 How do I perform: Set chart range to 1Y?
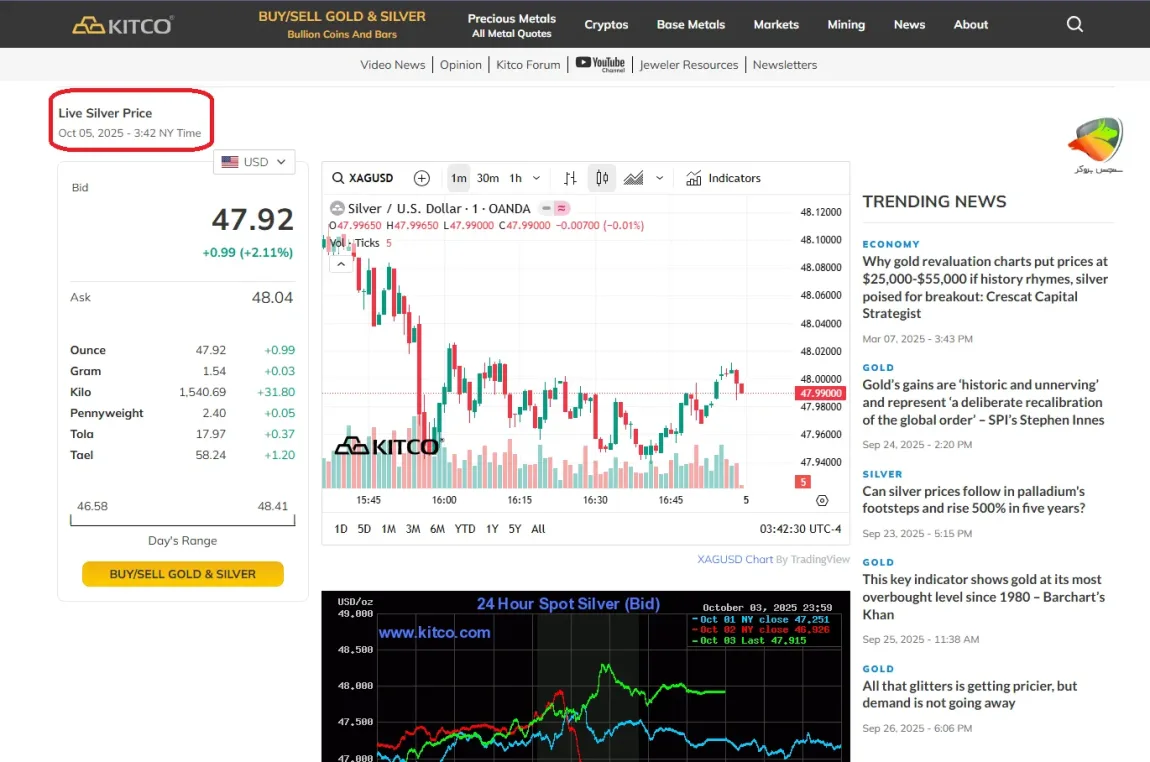492,529
